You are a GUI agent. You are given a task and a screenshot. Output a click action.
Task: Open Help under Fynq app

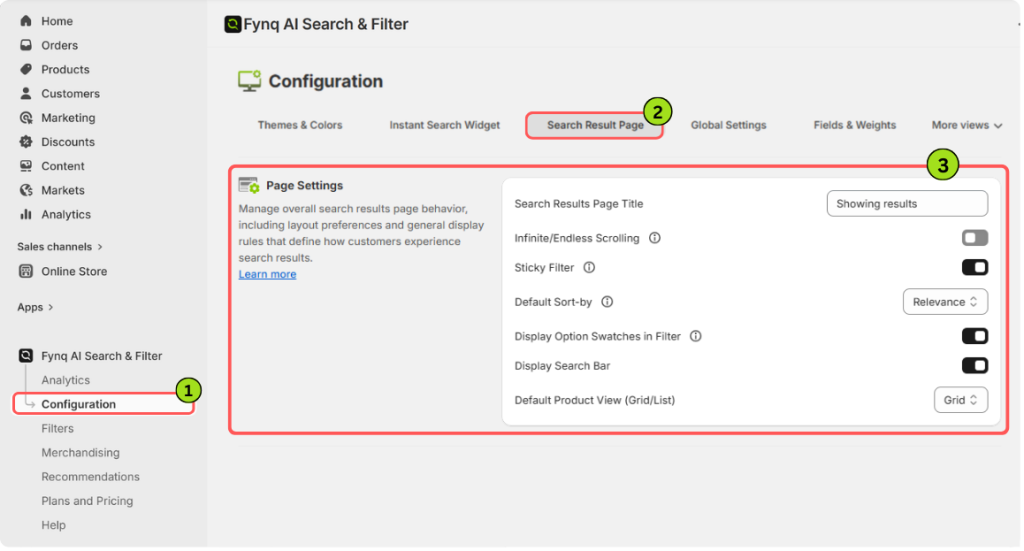54,525
